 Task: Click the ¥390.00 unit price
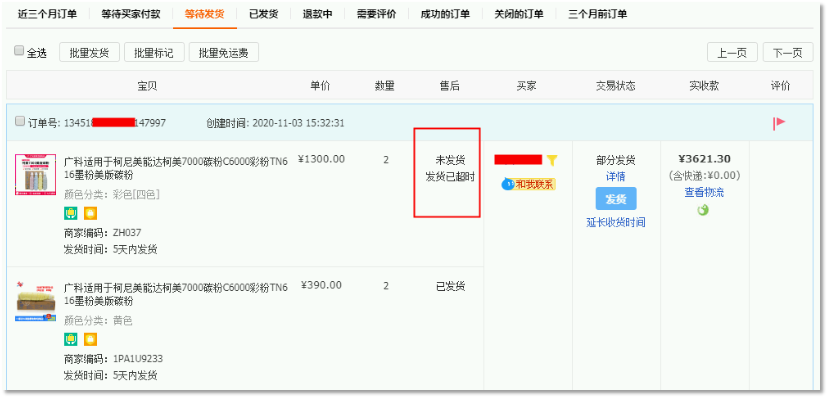(x=321, y=285)
